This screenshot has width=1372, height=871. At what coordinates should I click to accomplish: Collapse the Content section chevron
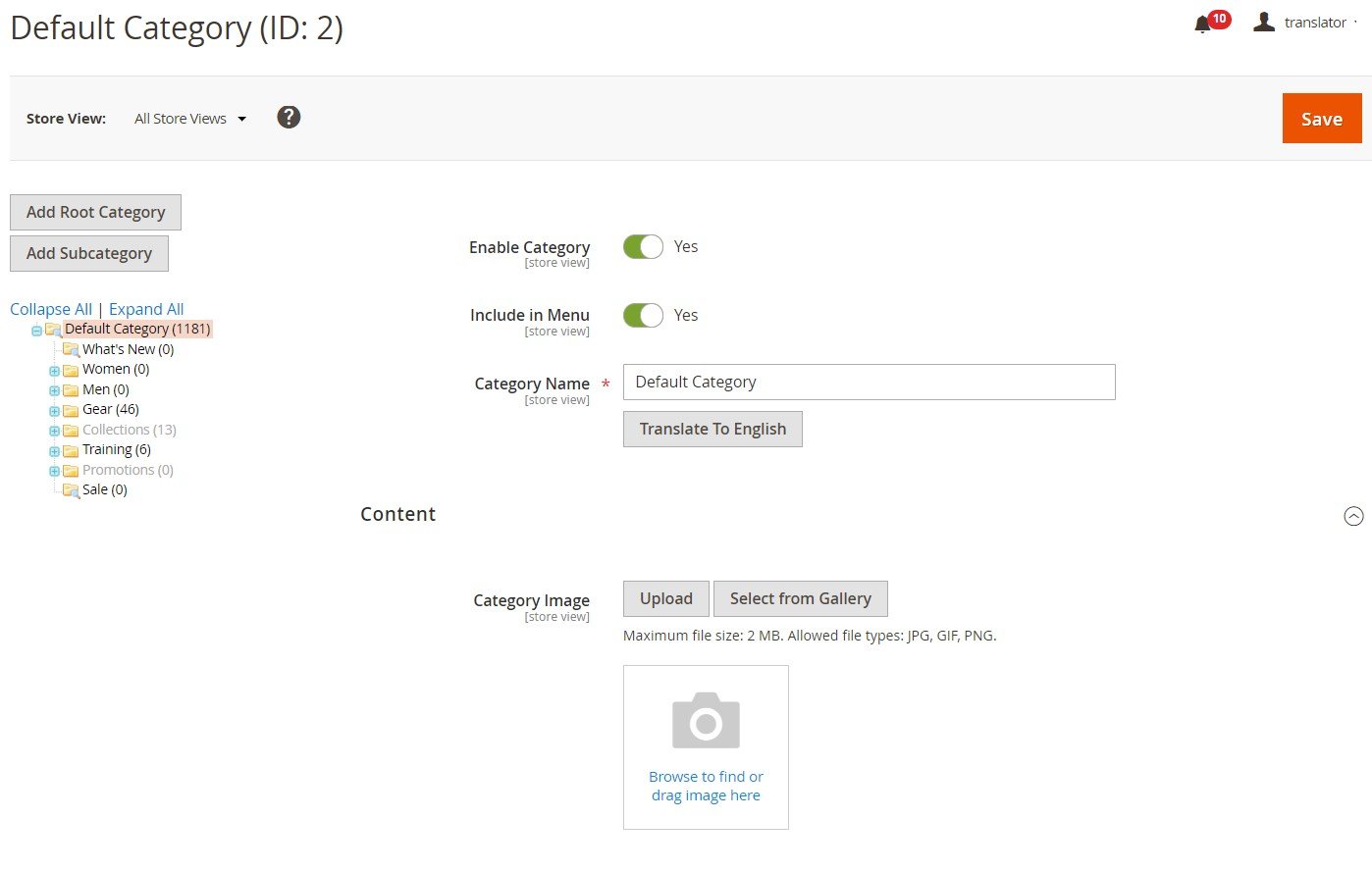click(x=1353, y=516)
